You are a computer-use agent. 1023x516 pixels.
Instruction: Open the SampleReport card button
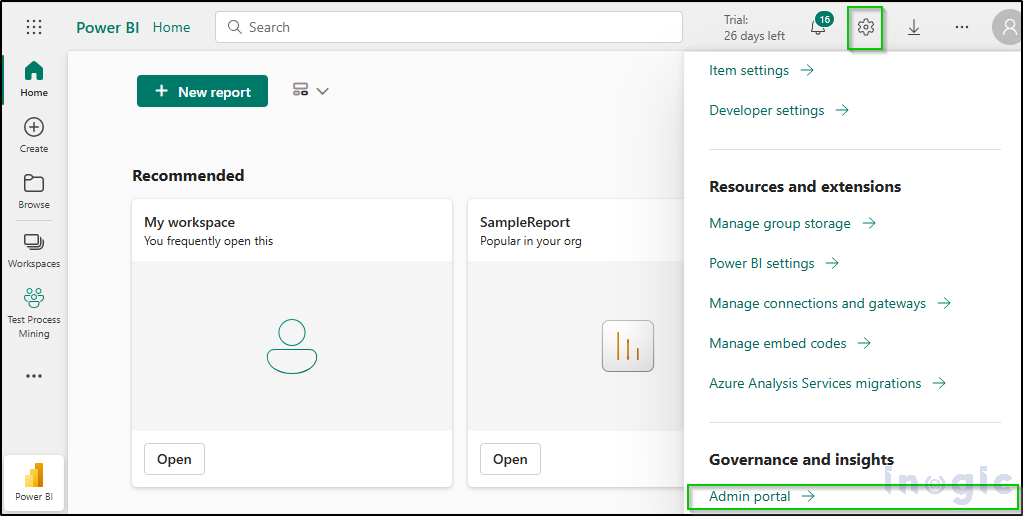(510, 459)
